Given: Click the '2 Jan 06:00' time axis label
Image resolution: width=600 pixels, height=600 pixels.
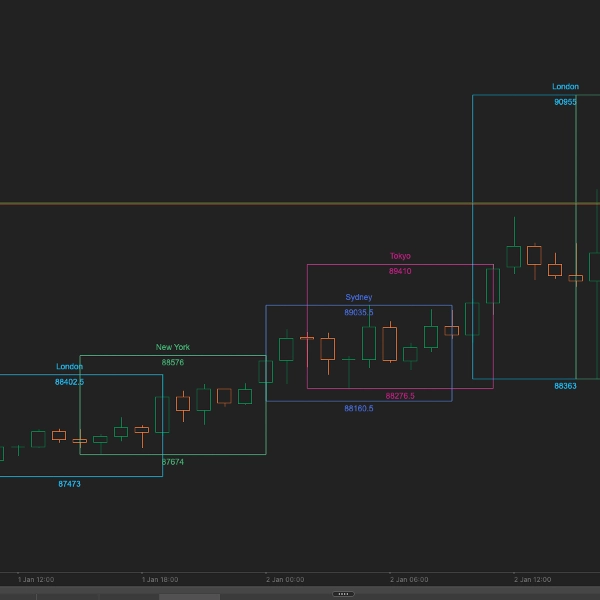Looking at the screenshot, I should (409, 580).
